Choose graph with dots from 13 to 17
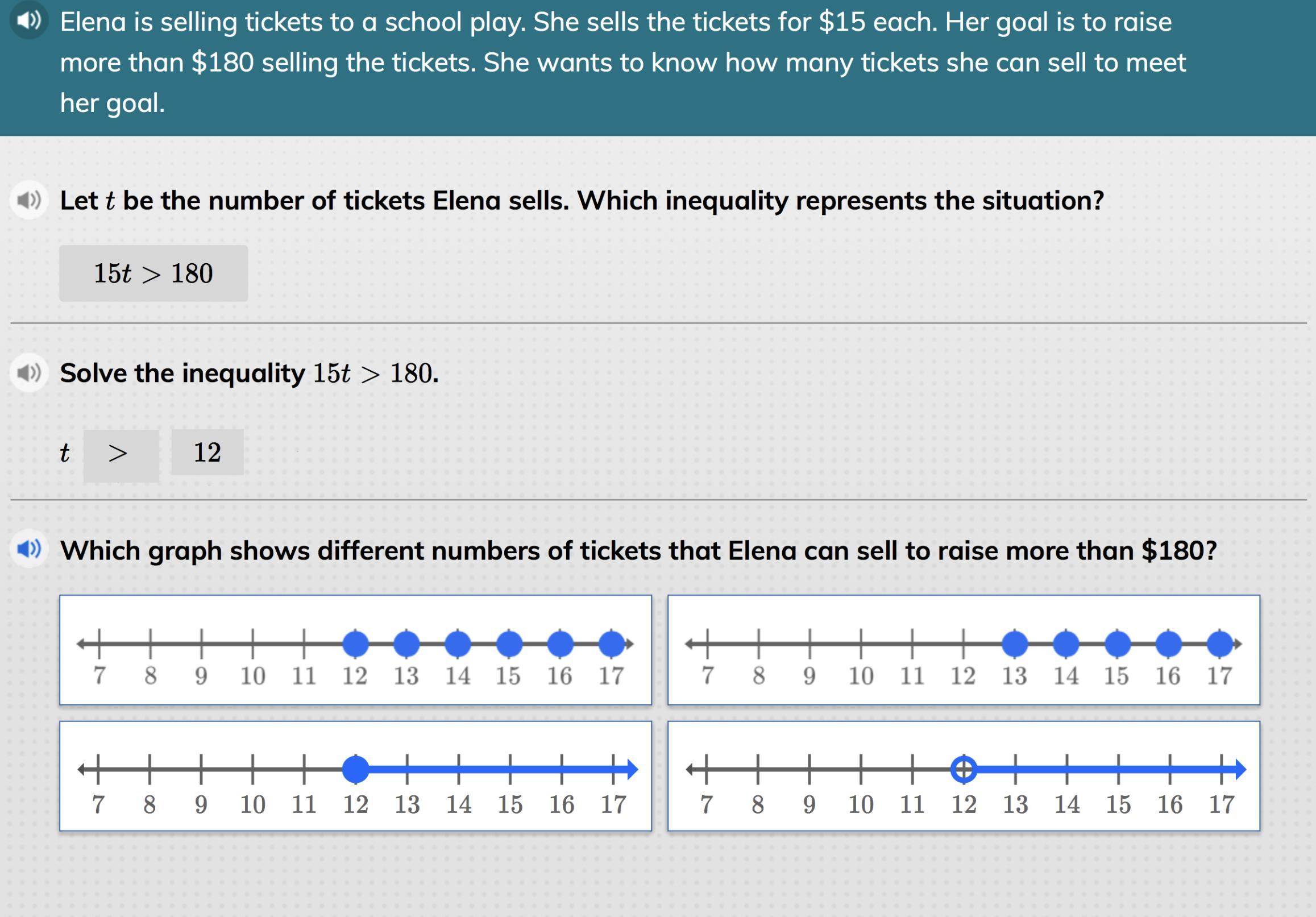 click(964, 650)
